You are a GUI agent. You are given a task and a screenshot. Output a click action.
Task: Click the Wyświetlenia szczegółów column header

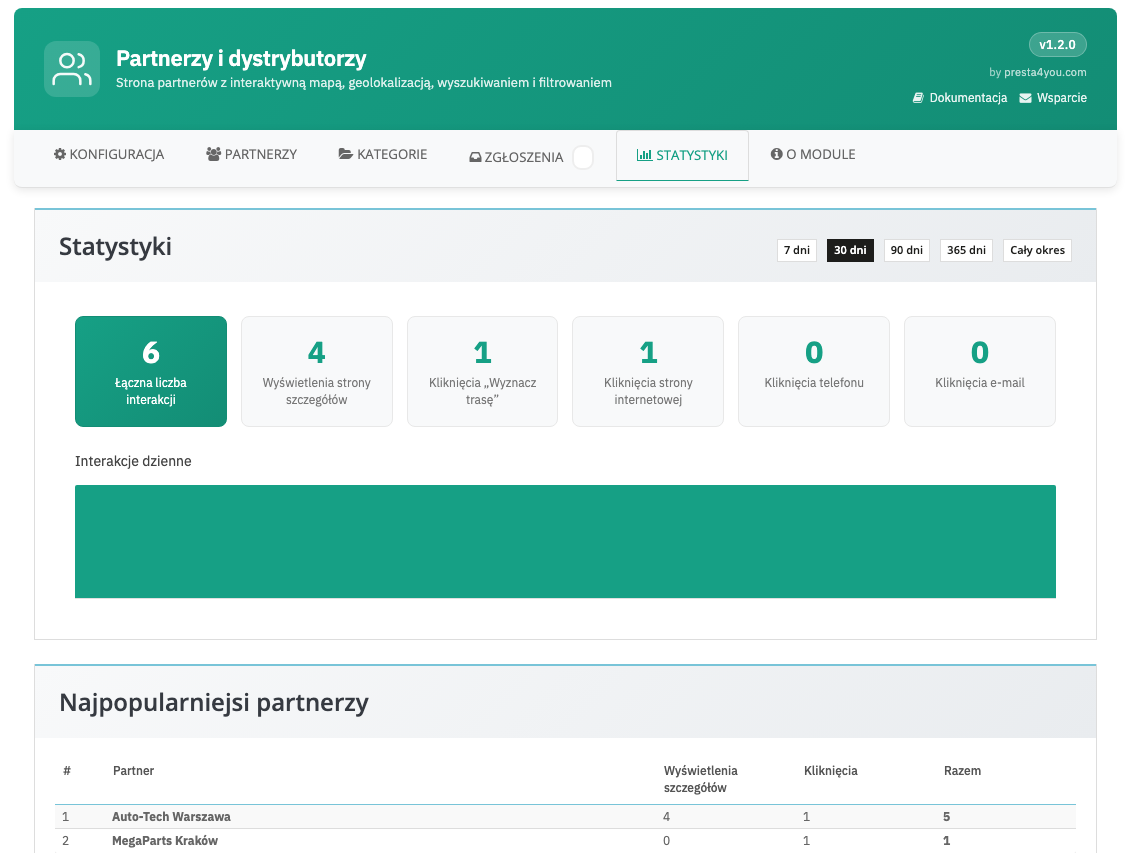tap(701, 780)
